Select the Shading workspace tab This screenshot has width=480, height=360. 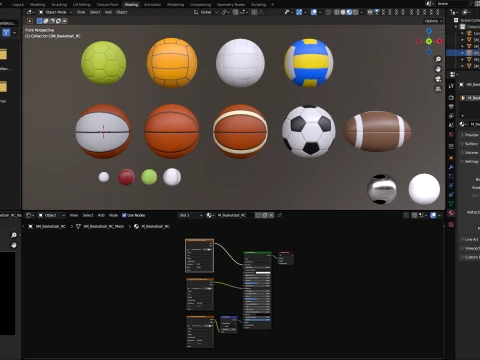[131, 5]
